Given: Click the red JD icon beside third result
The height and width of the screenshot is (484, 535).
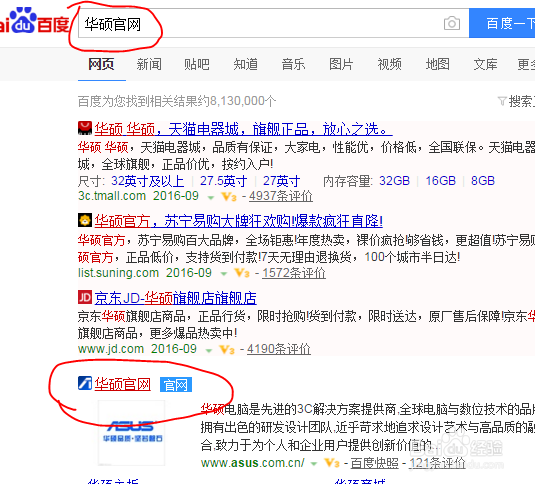Looking at the screenshot, I should [x=85, y=297].
